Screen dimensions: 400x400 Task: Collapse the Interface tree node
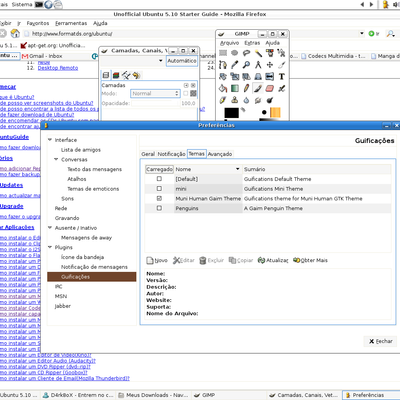point(50,140)
